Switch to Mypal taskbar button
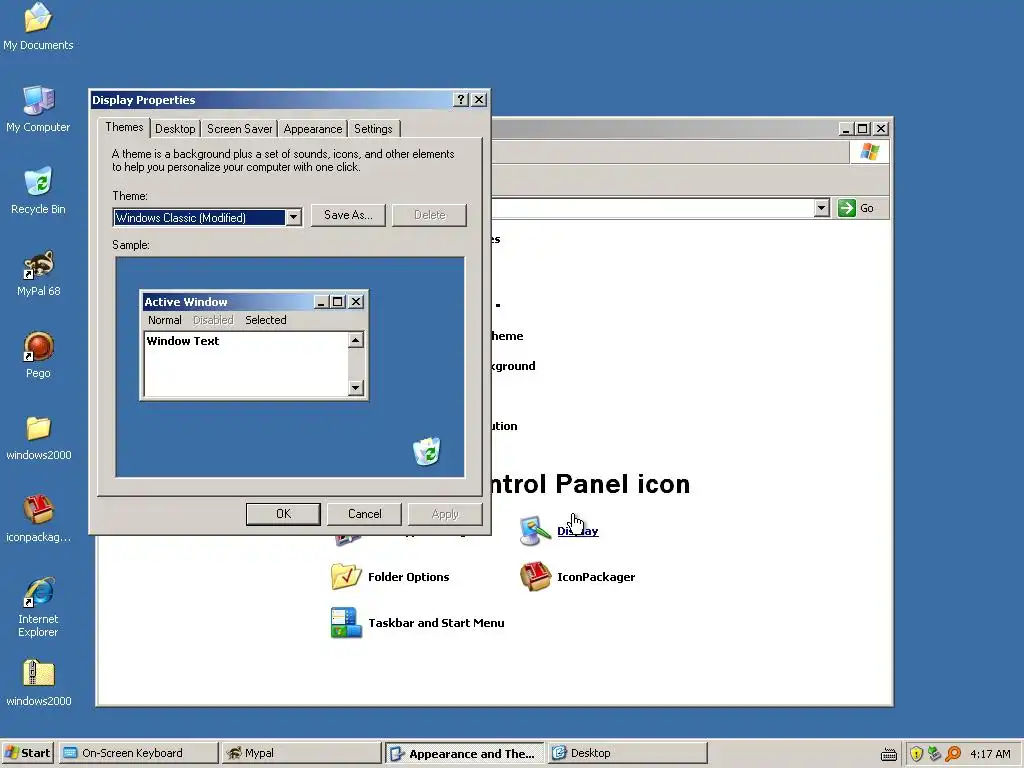 coord(300,753)
